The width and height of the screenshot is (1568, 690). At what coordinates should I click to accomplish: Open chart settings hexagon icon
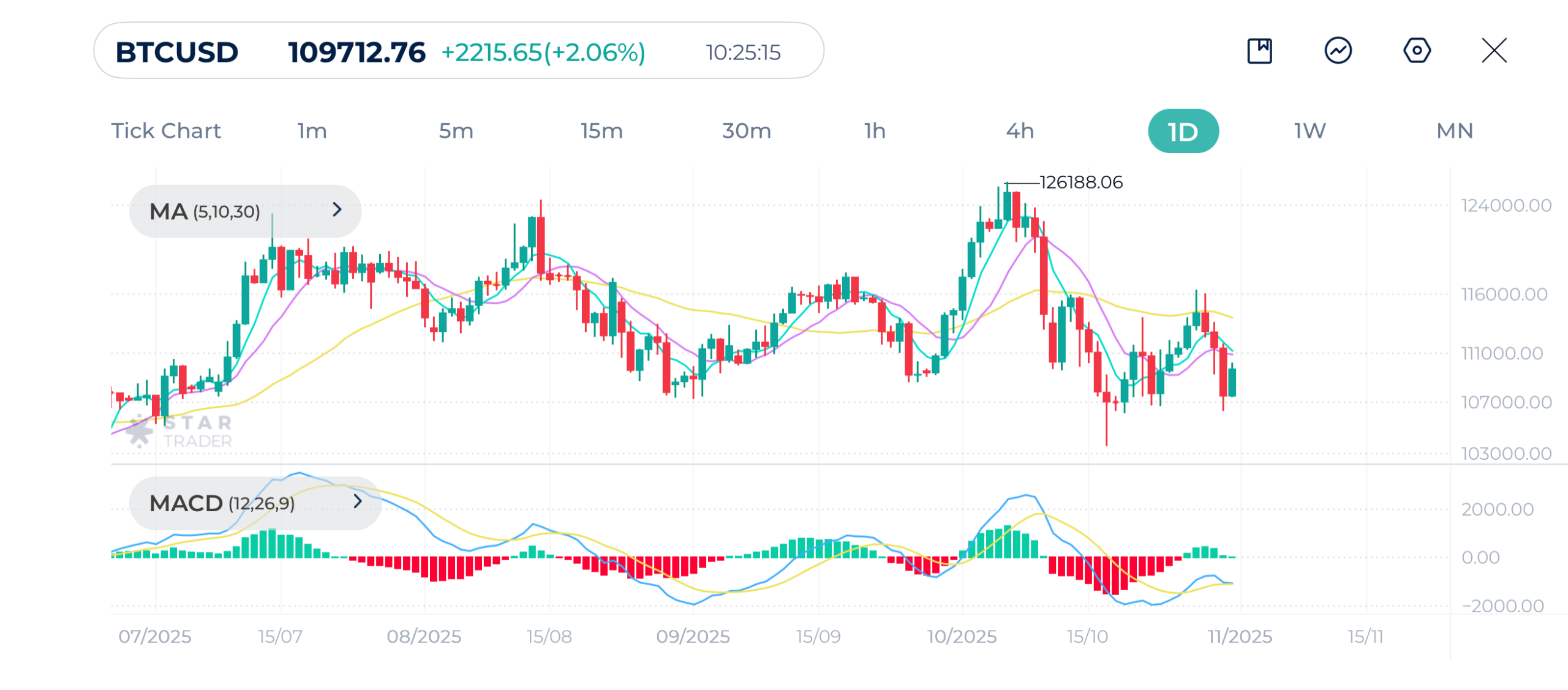click(x=1416, y=51)
